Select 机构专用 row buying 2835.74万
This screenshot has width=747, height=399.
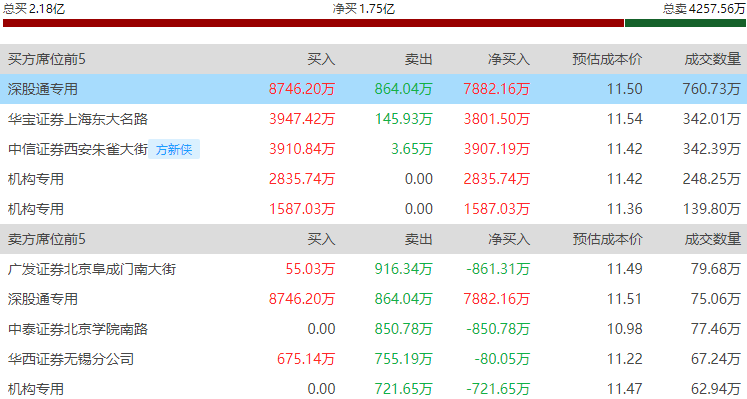point(36,179)
